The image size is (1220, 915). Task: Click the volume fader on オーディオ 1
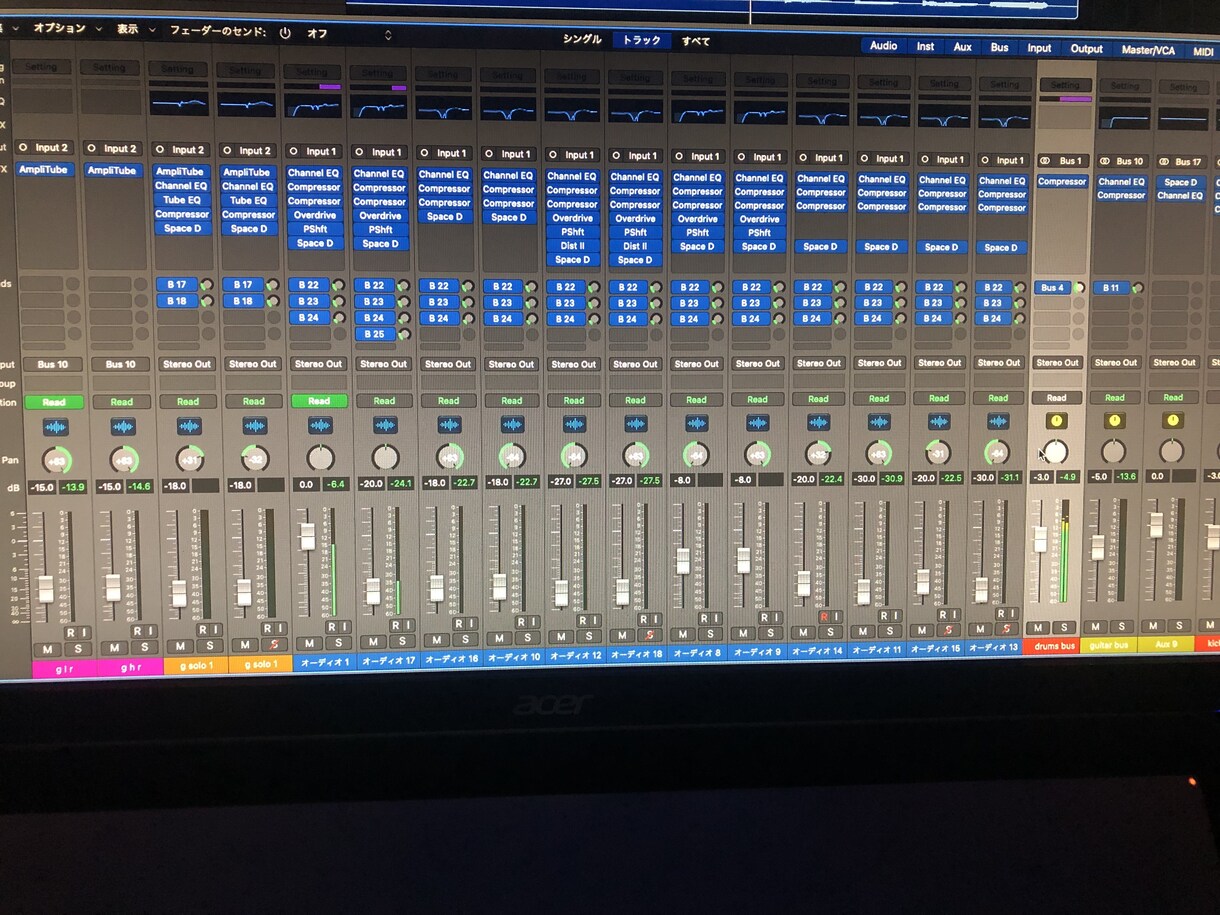click(308, 536)
